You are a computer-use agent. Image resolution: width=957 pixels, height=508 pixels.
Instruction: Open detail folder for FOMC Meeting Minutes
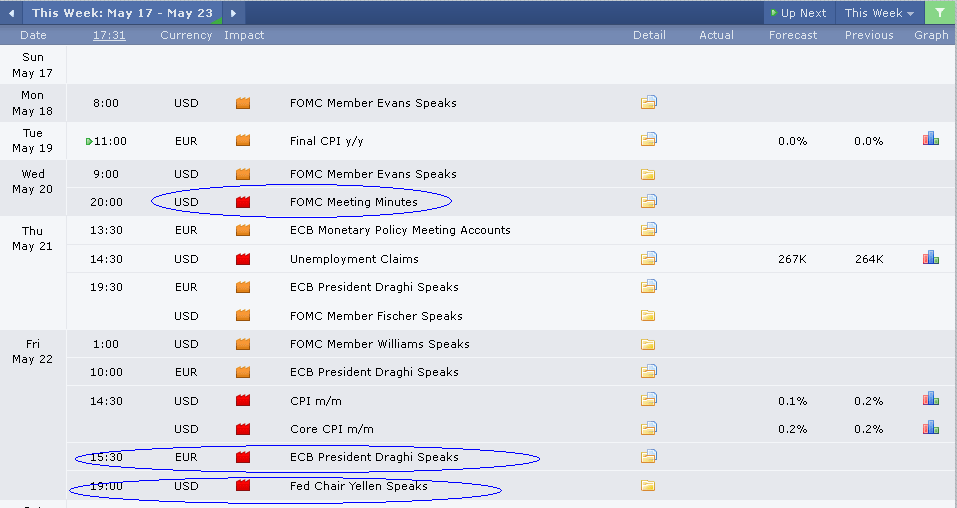[x=648, y=201]
